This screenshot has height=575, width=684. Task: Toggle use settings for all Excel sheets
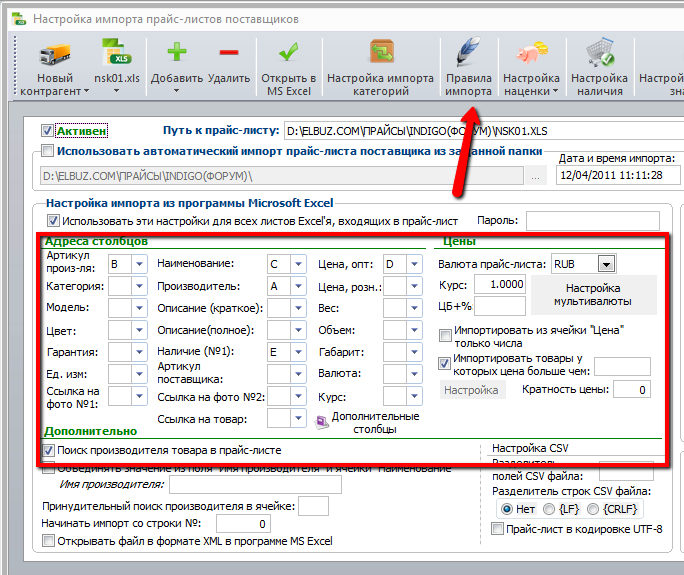point(53,220)
